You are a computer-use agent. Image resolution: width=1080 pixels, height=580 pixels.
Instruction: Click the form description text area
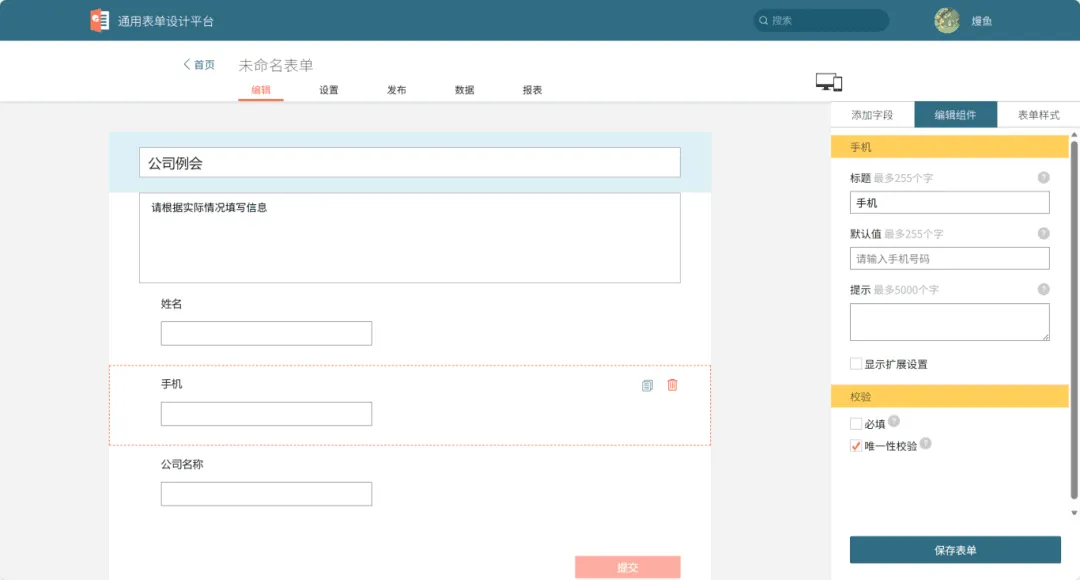[410, 238]
